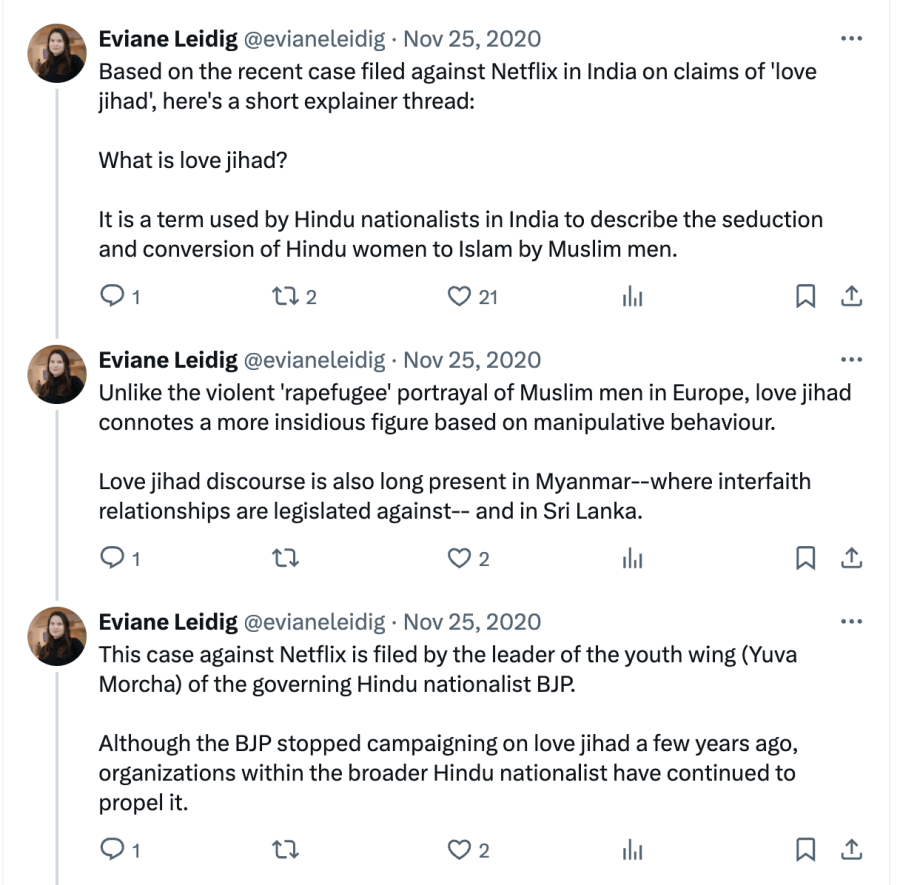The width and height of the screenshot is (900, 885).
Task: Click the profile avatar on the first tweet
Action: [x=56, y=51]
